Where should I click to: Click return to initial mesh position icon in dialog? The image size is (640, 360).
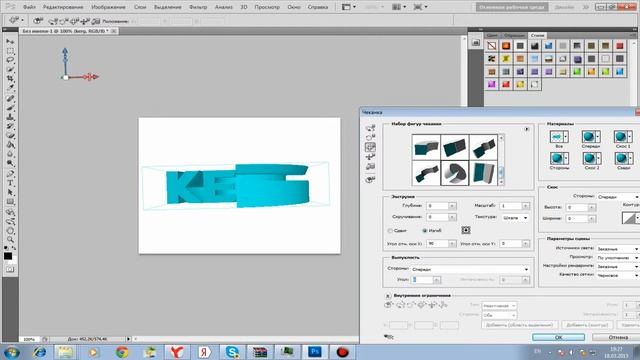point(370,179)
